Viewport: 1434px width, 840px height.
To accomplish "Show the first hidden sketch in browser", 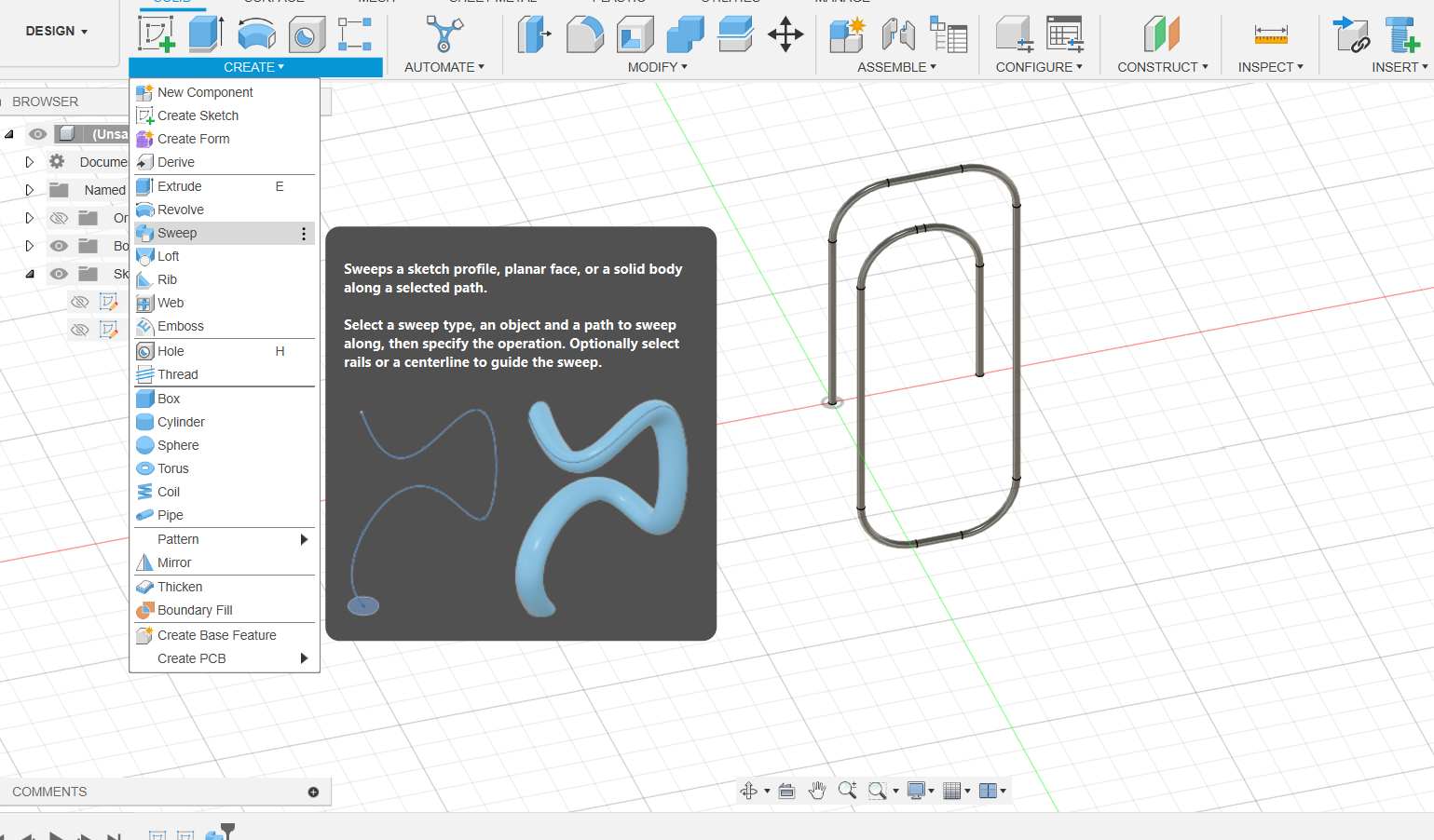I will (x=80, y=302).
